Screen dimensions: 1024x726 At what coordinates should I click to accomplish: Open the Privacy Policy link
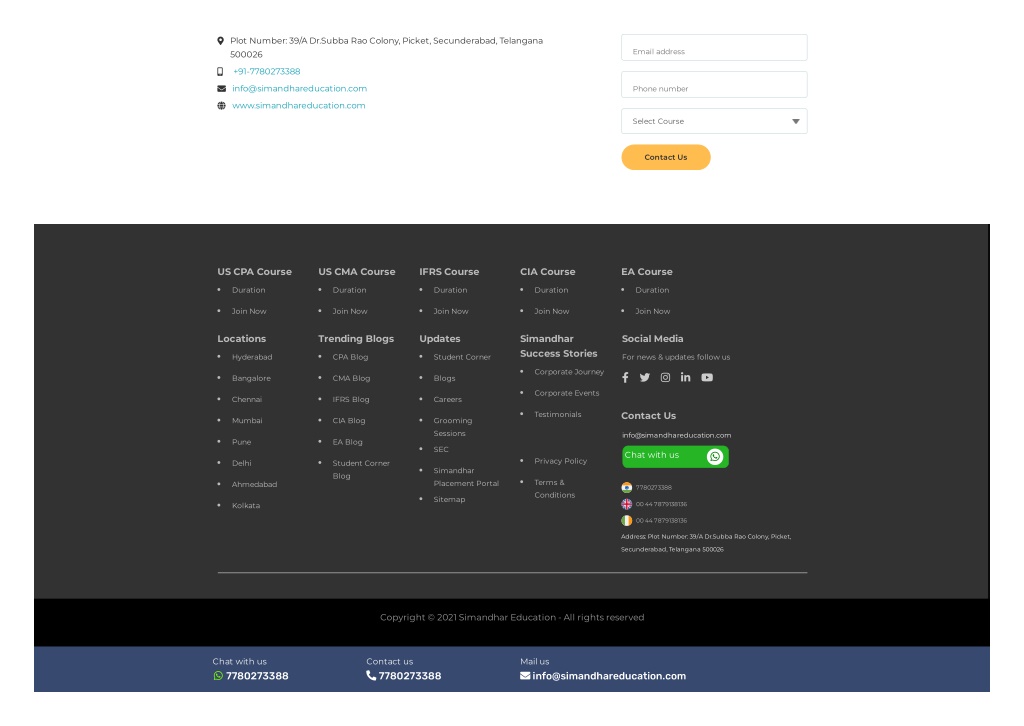coord(560,461)
